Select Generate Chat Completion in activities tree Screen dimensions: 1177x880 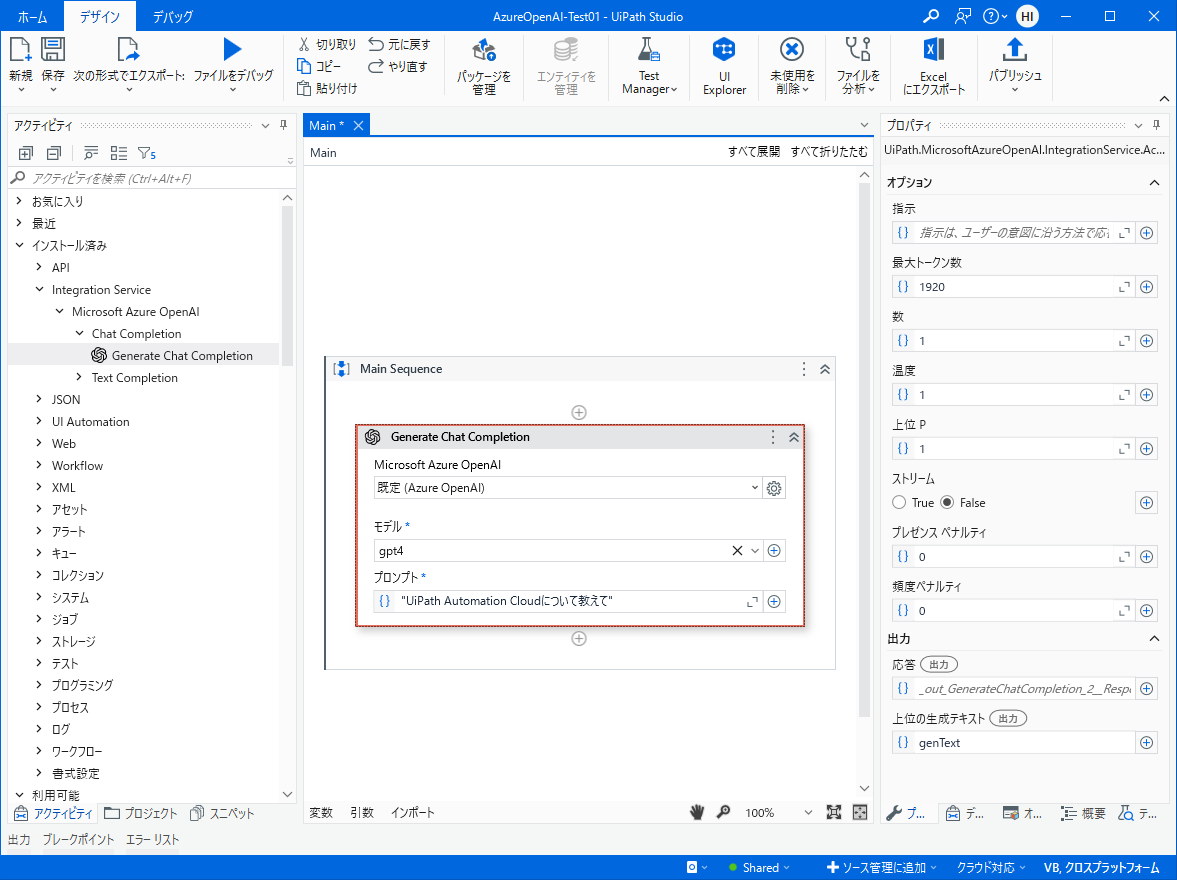point(182,355)
